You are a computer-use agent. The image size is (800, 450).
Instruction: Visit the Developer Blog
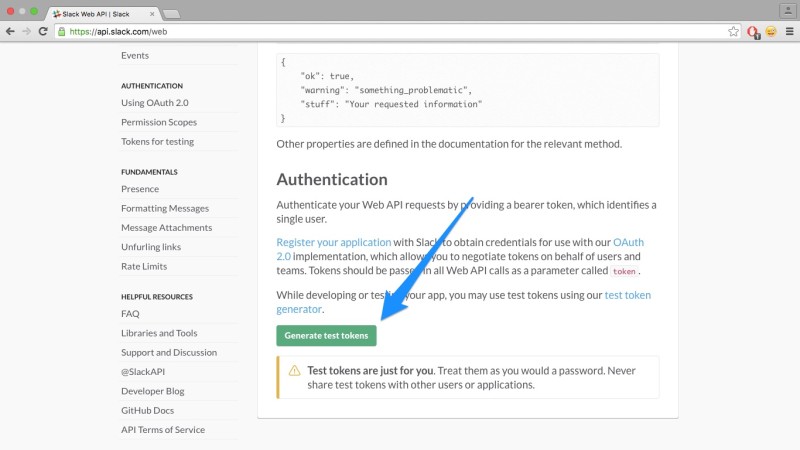coord(153,391)
